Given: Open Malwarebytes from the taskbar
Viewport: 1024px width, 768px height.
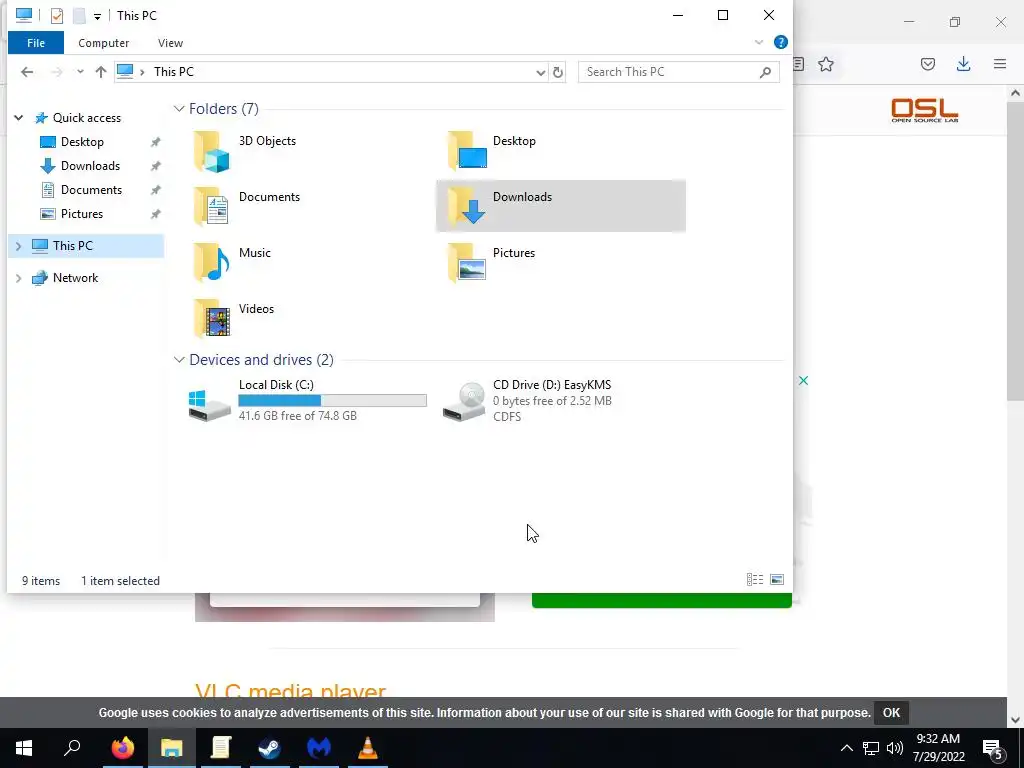Looking at the screenshot, I should [319, 748].
